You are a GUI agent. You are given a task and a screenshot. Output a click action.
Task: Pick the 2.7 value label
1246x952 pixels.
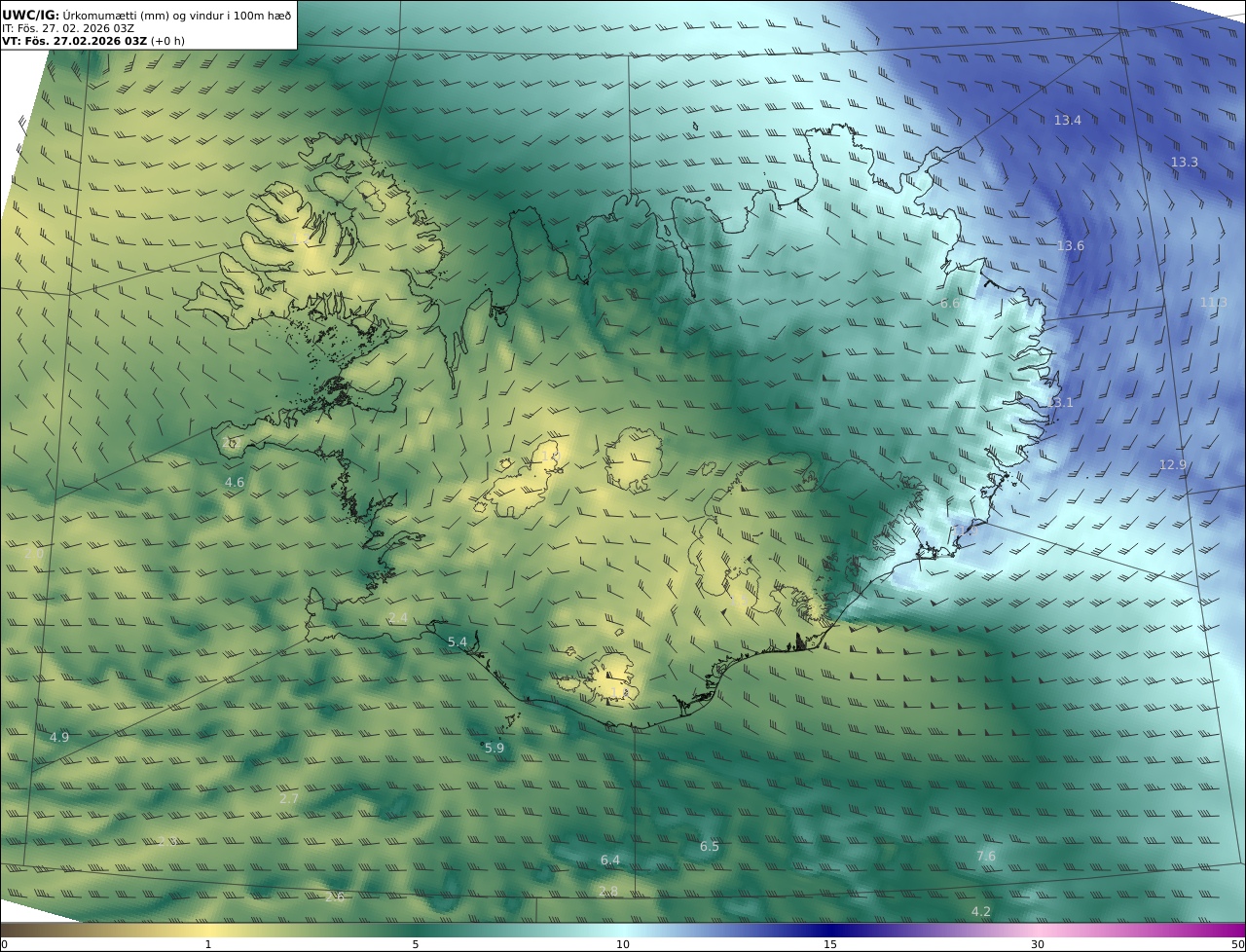pyautogui.click(x=289, y=798)
